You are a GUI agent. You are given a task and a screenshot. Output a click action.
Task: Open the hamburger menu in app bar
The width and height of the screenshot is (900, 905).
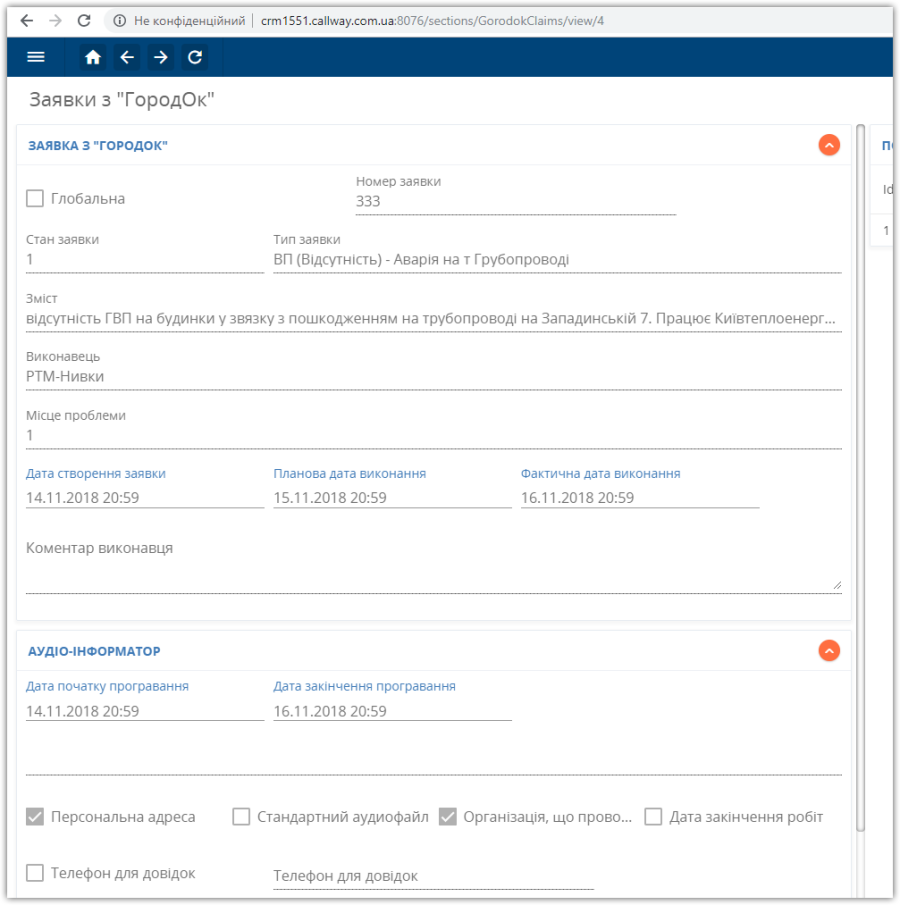click(36, 57)
